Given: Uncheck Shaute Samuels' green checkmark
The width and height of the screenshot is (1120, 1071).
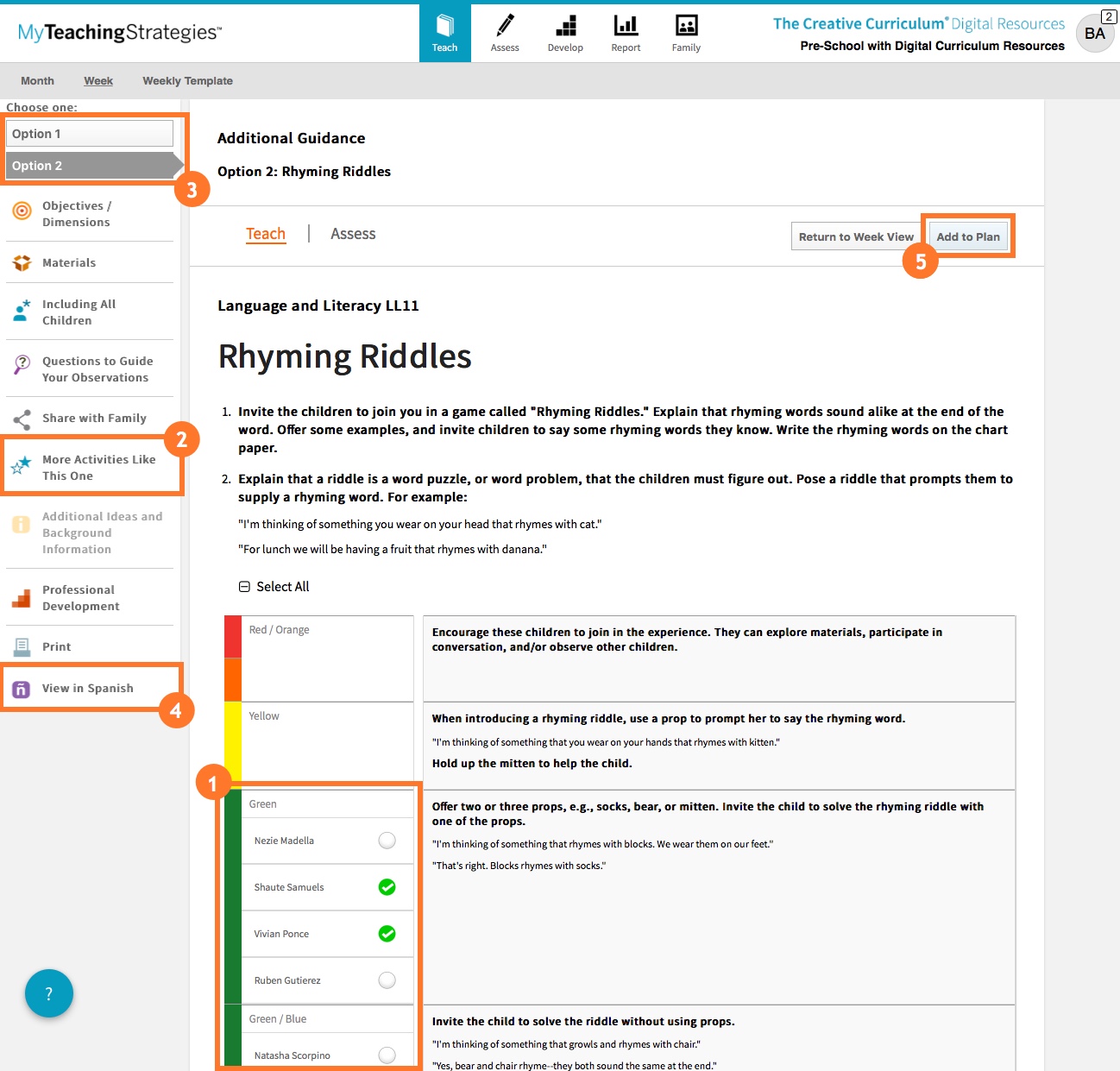Looking at the screenshot, I should (x=387, y=887).
